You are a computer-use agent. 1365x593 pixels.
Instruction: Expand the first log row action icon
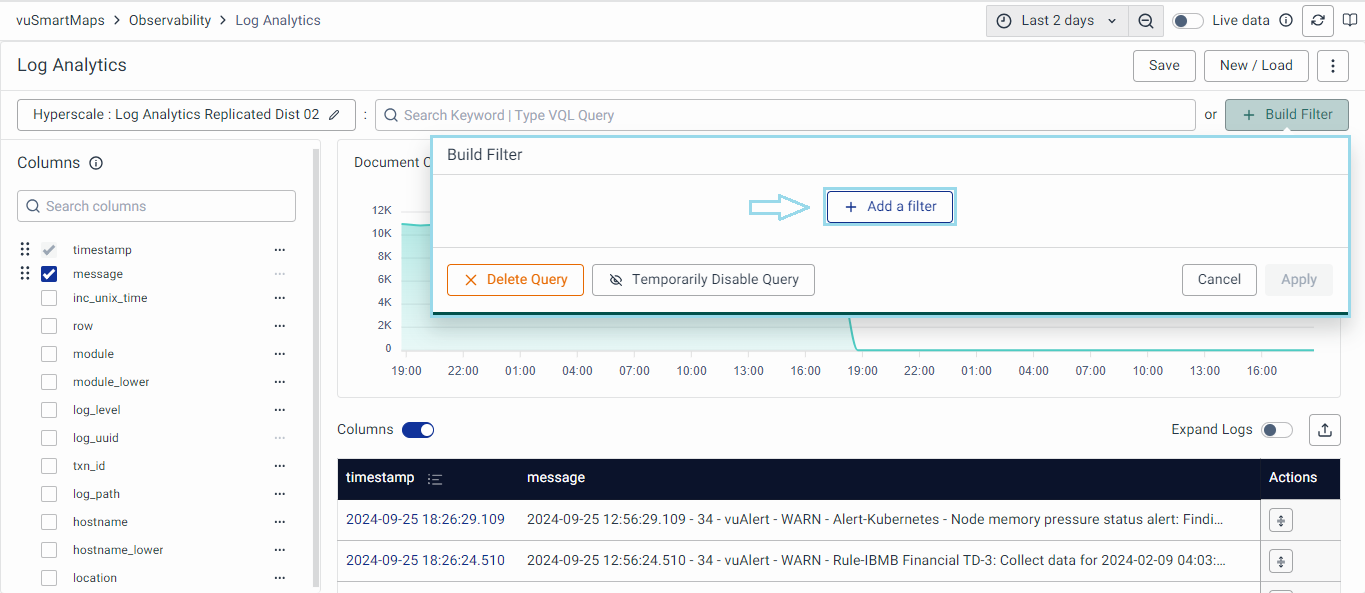(x=1281, y=520)
